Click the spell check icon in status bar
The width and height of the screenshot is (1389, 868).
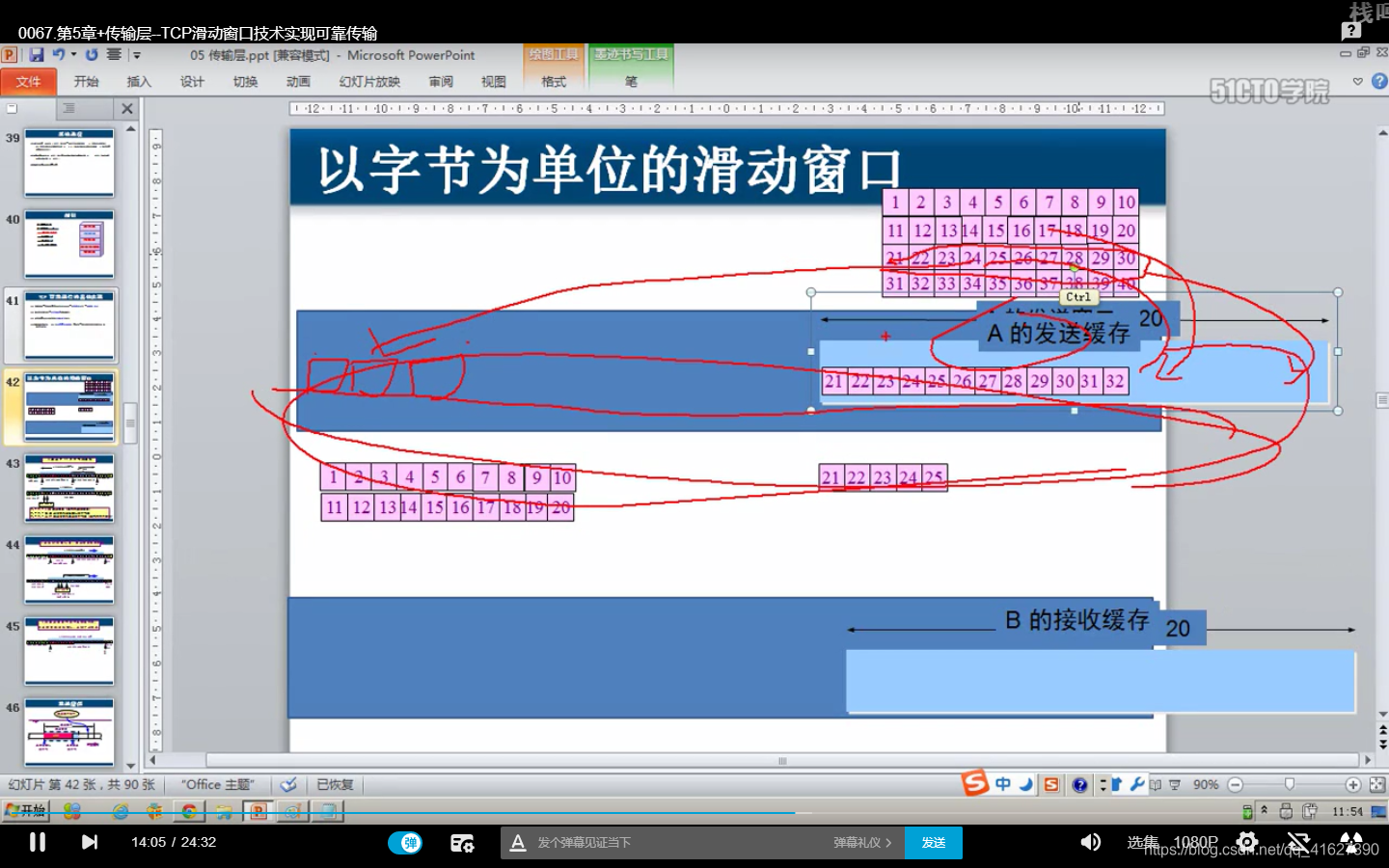click(x=287, y=784)
